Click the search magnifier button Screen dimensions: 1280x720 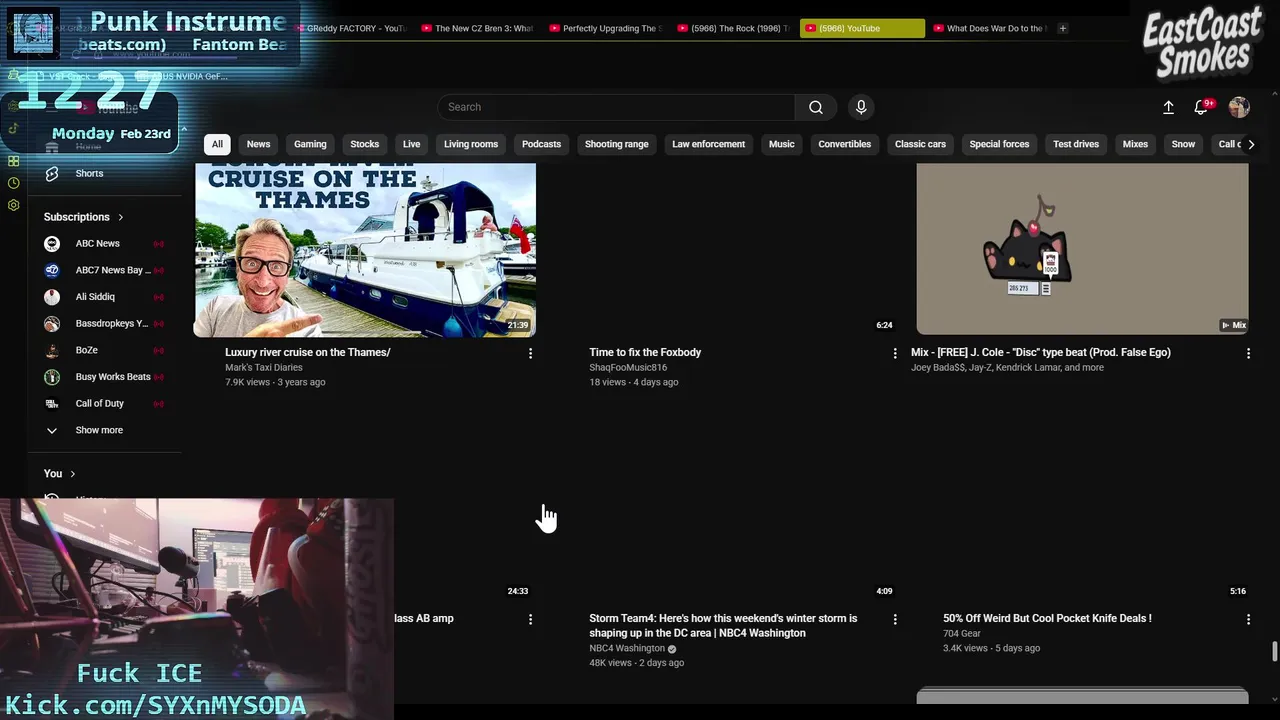tap(816, 107)
